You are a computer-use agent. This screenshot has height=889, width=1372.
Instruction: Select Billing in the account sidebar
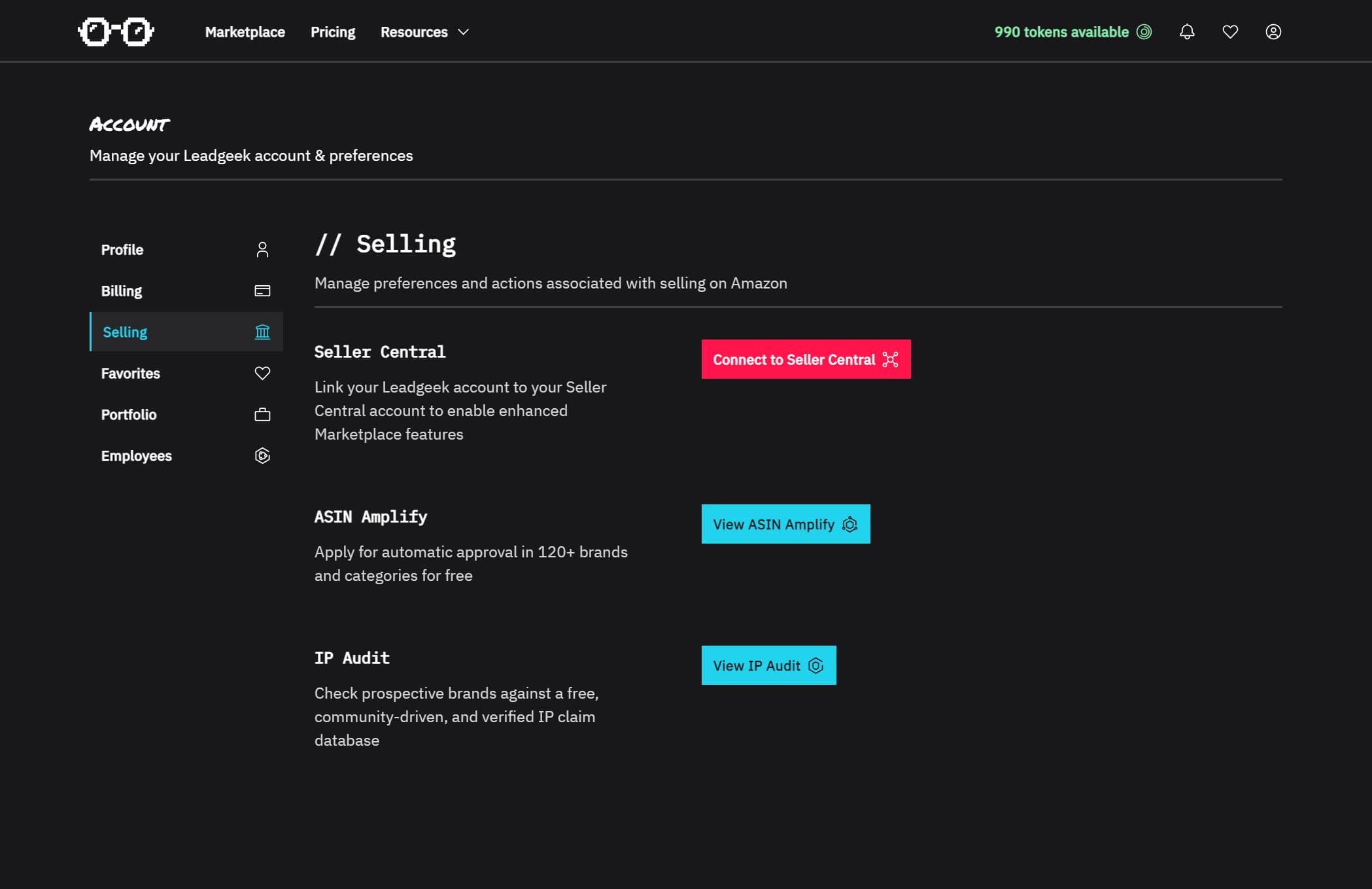[186, 290]
